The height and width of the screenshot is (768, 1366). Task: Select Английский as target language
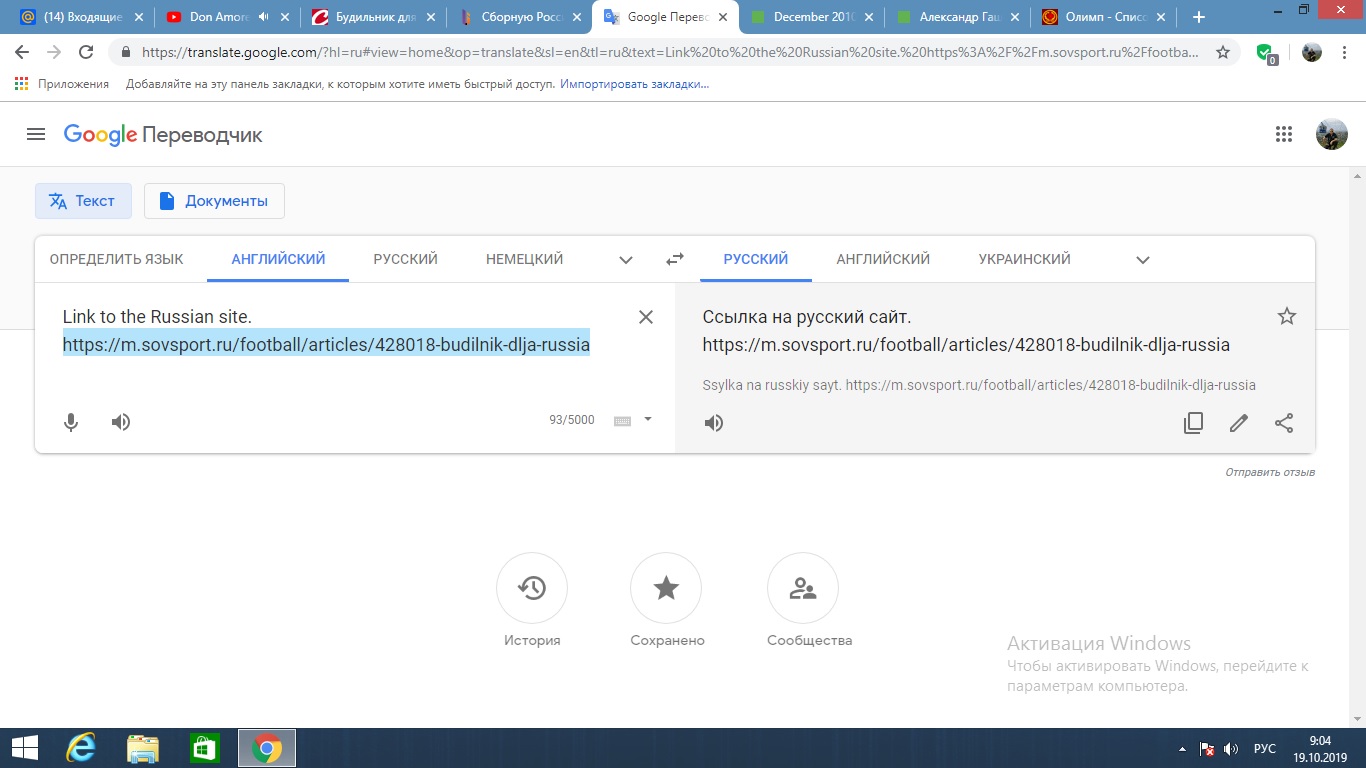pos(883,259)
